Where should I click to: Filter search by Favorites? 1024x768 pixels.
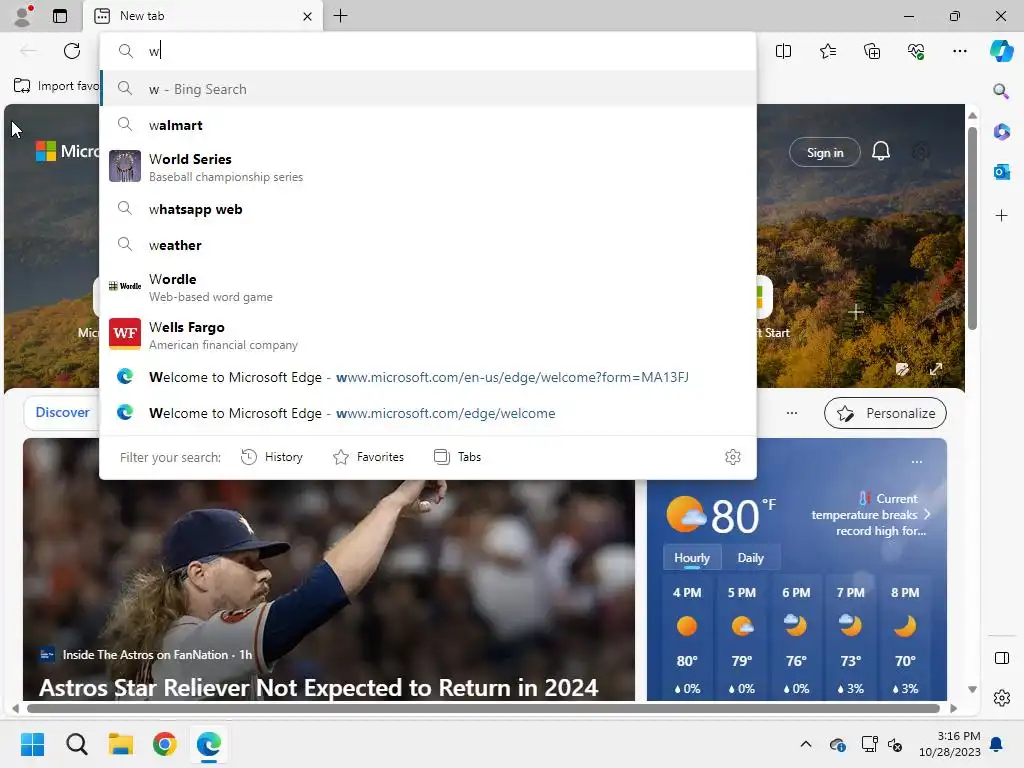tap(368, 456)
